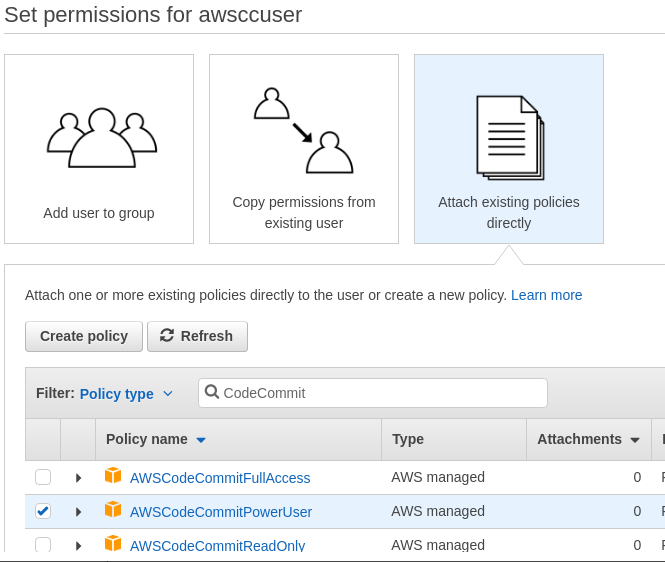Click attachments count 0 for AWSCodeCommitPowerUser

(x=637, y=511)
